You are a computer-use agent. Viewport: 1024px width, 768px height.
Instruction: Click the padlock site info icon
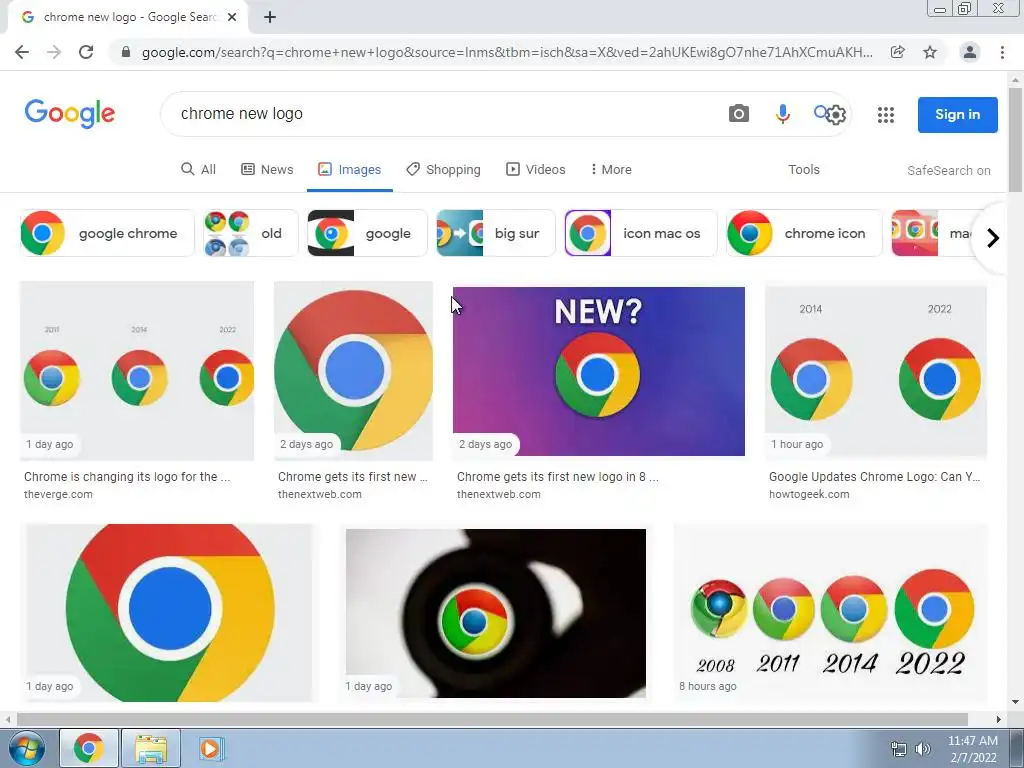click(x=126, y=52)
